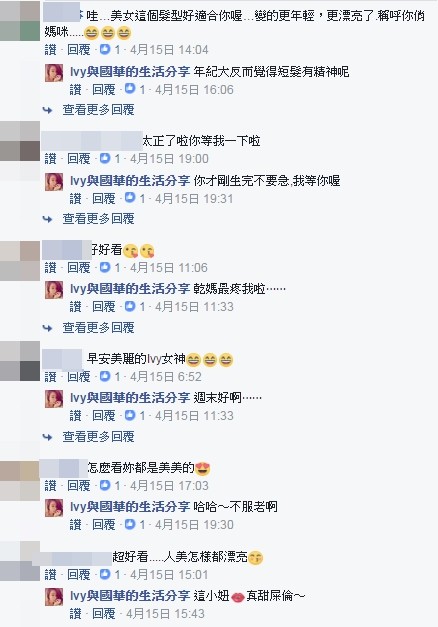
Task: Open timestamp 4月15日 15:43 on last reply
Action: 166,613
